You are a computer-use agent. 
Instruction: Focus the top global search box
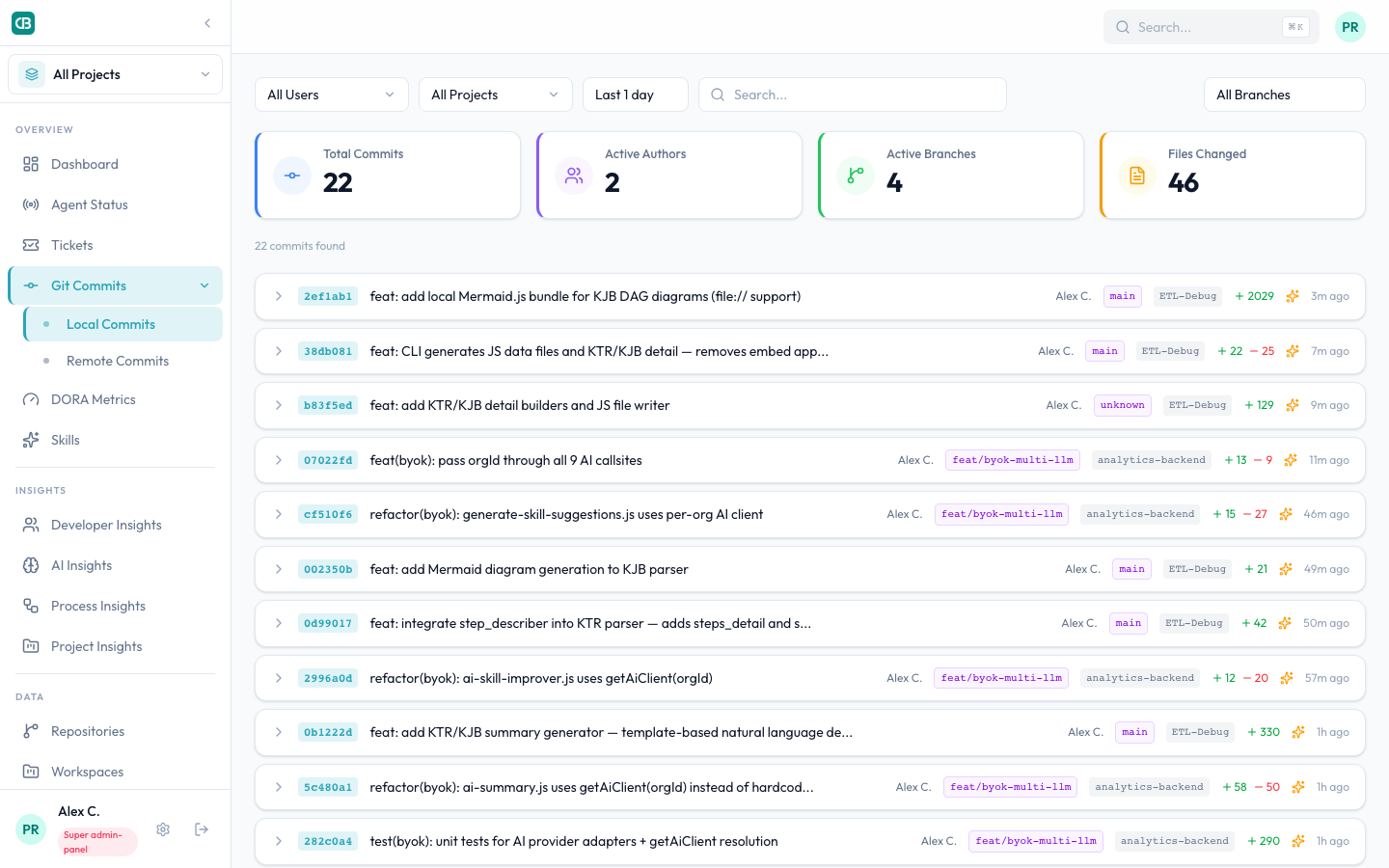[1212, 27]
